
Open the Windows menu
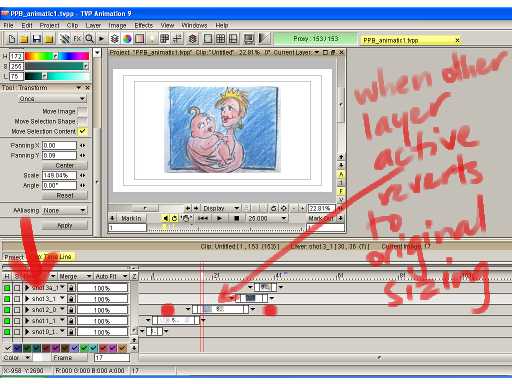pos(194,25)
